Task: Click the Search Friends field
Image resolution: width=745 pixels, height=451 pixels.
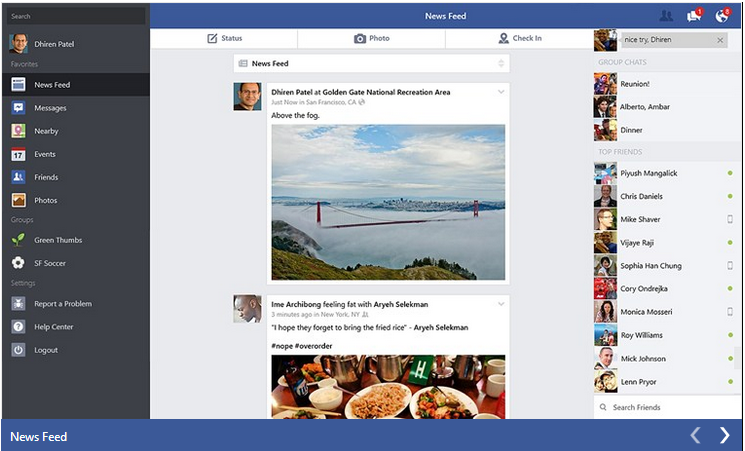Action: tap(667, 407)
